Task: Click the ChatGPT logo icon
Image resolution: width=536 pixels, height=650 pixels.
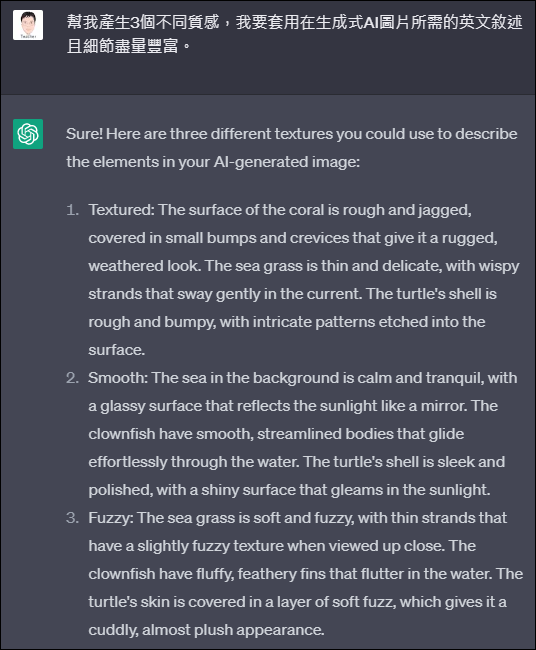Action: tap(28, 134)
